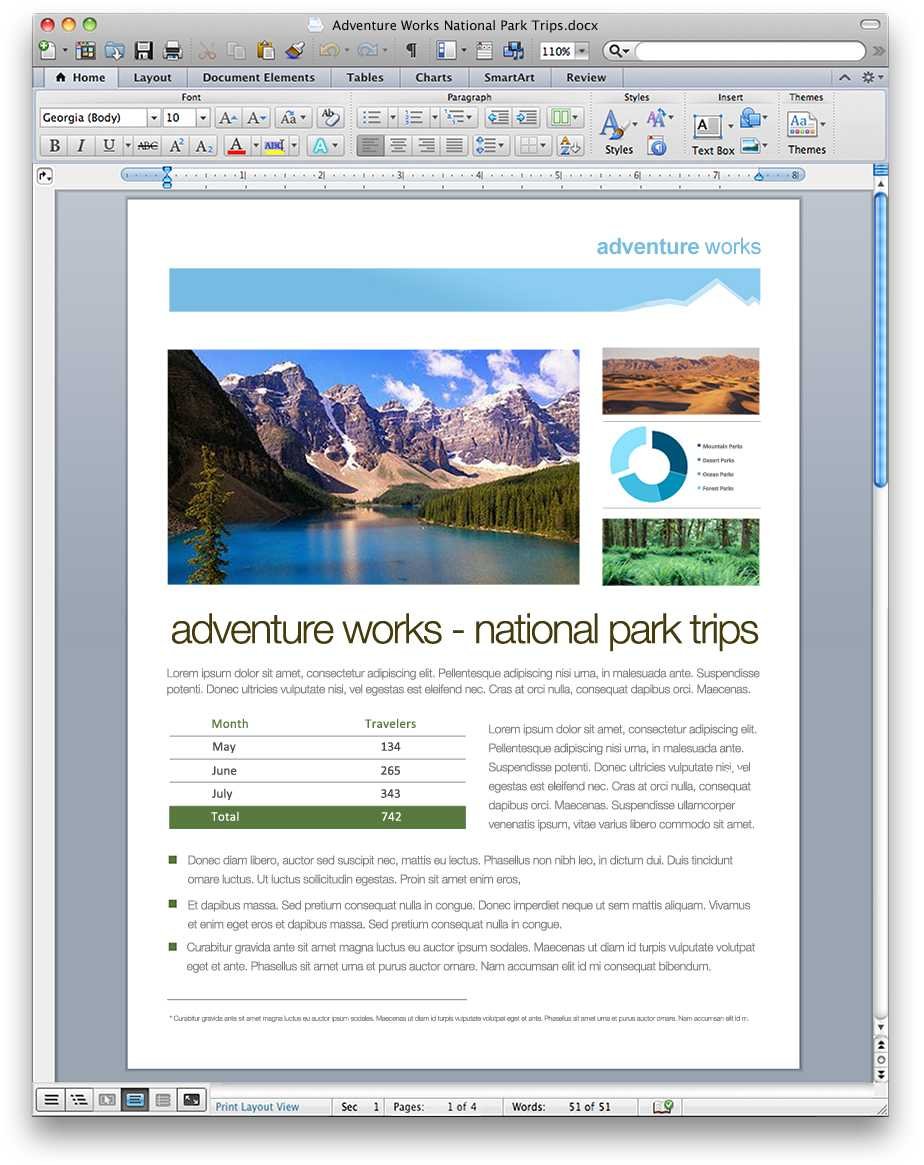Click in the toolbar search field

click(x=750, y=51)
